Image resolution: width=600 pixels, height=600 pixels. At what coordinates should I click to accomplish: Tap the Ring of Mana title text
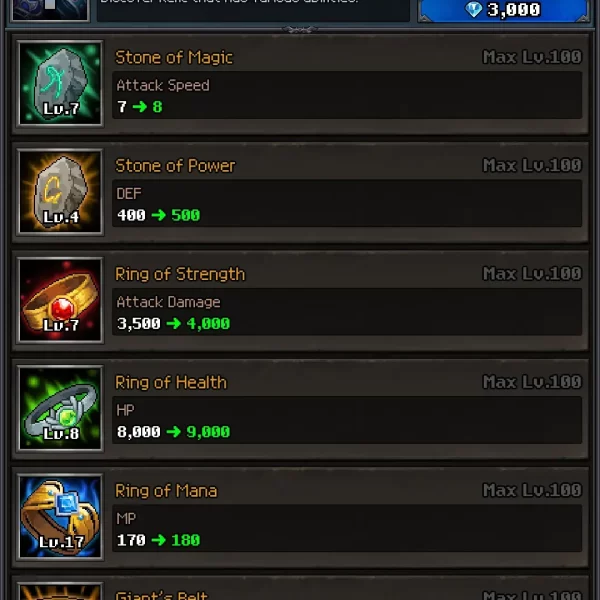pyautogui.click(x=166, y=491)
